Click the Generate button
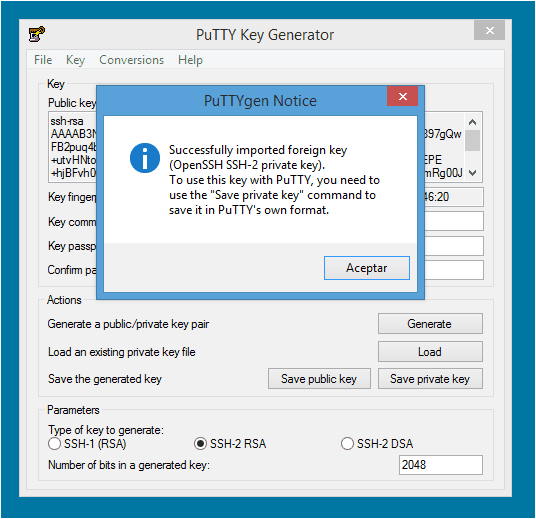The height and width of the screenshot is (519, 536). point(430,323)
